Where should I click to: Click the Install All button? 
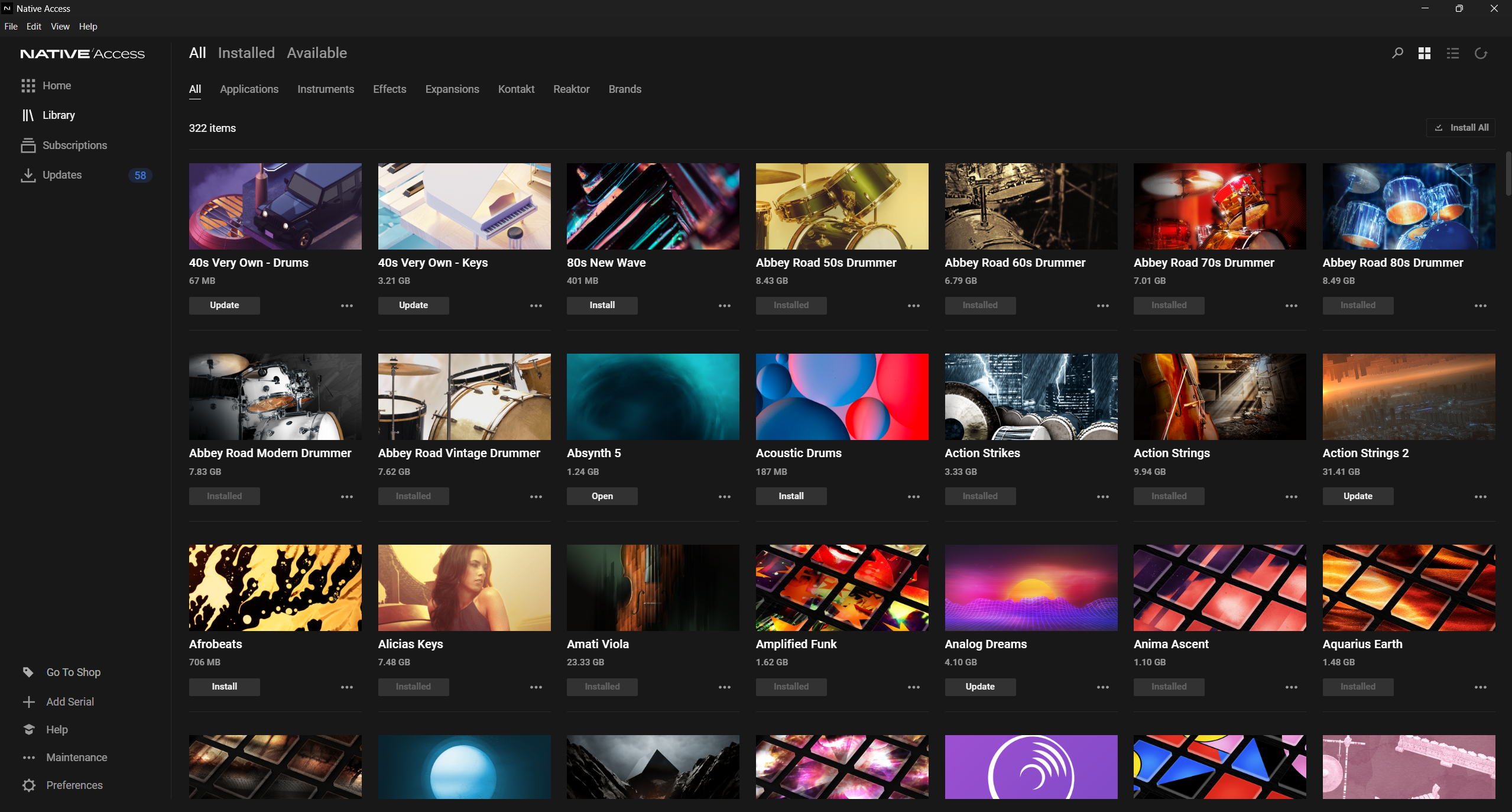click(1461, 128)
